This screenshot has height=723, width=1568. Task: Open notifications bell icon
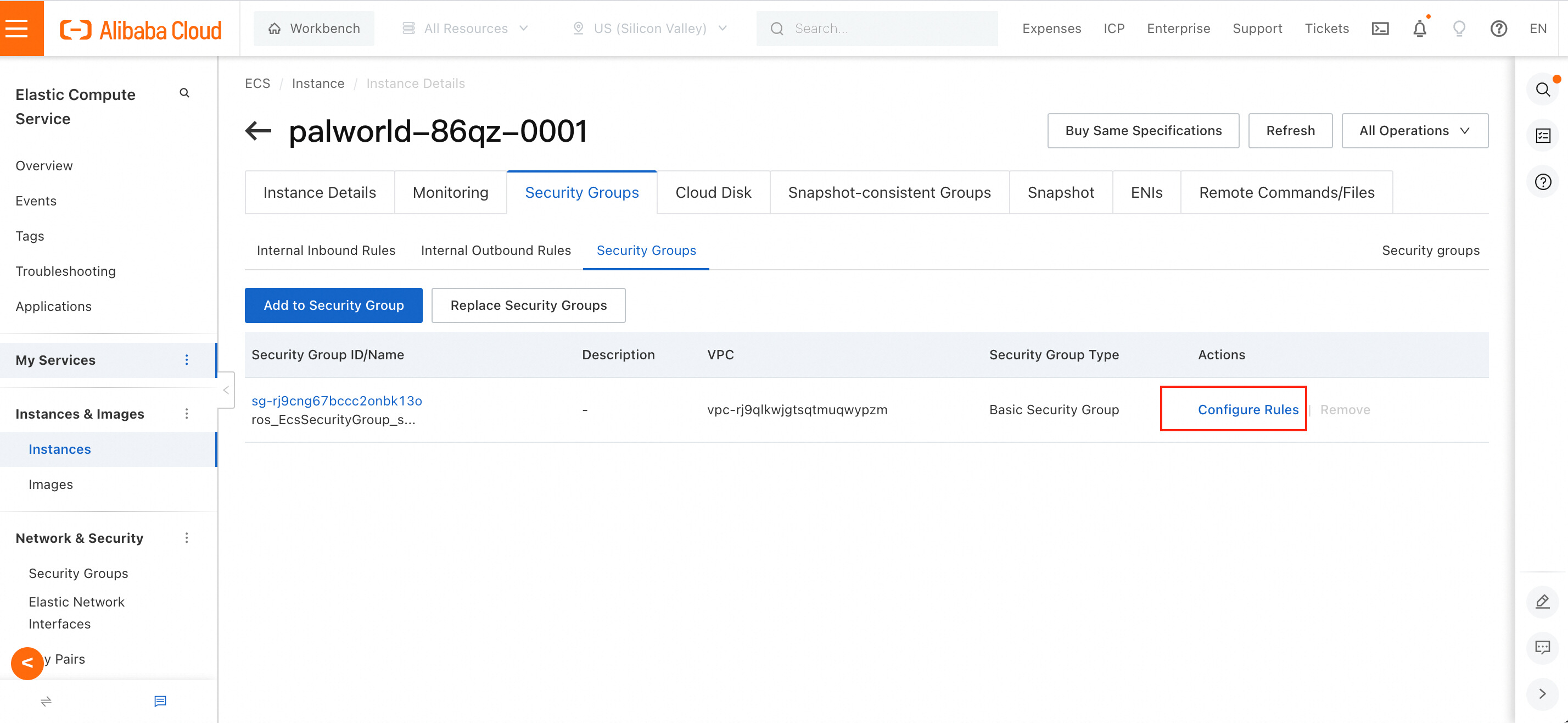(1419, 29)
